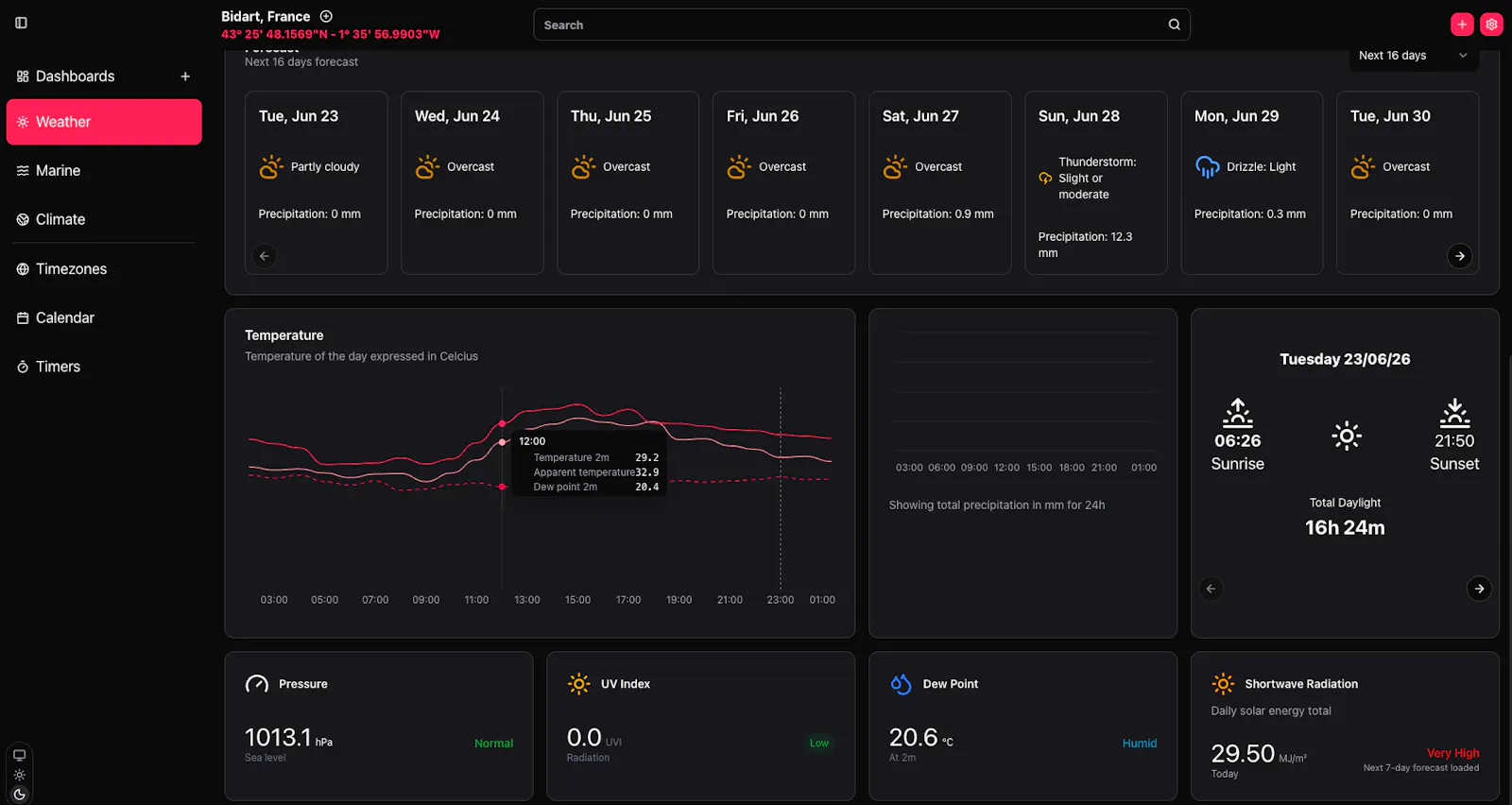This screenshot has height=805, width=1512.
Task: Click the search magnifier icon
Action: 1174,25
